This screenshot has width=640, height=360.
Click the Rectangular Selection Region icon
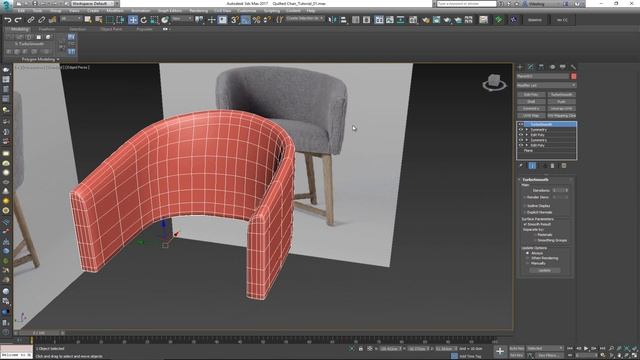[110, 20]
